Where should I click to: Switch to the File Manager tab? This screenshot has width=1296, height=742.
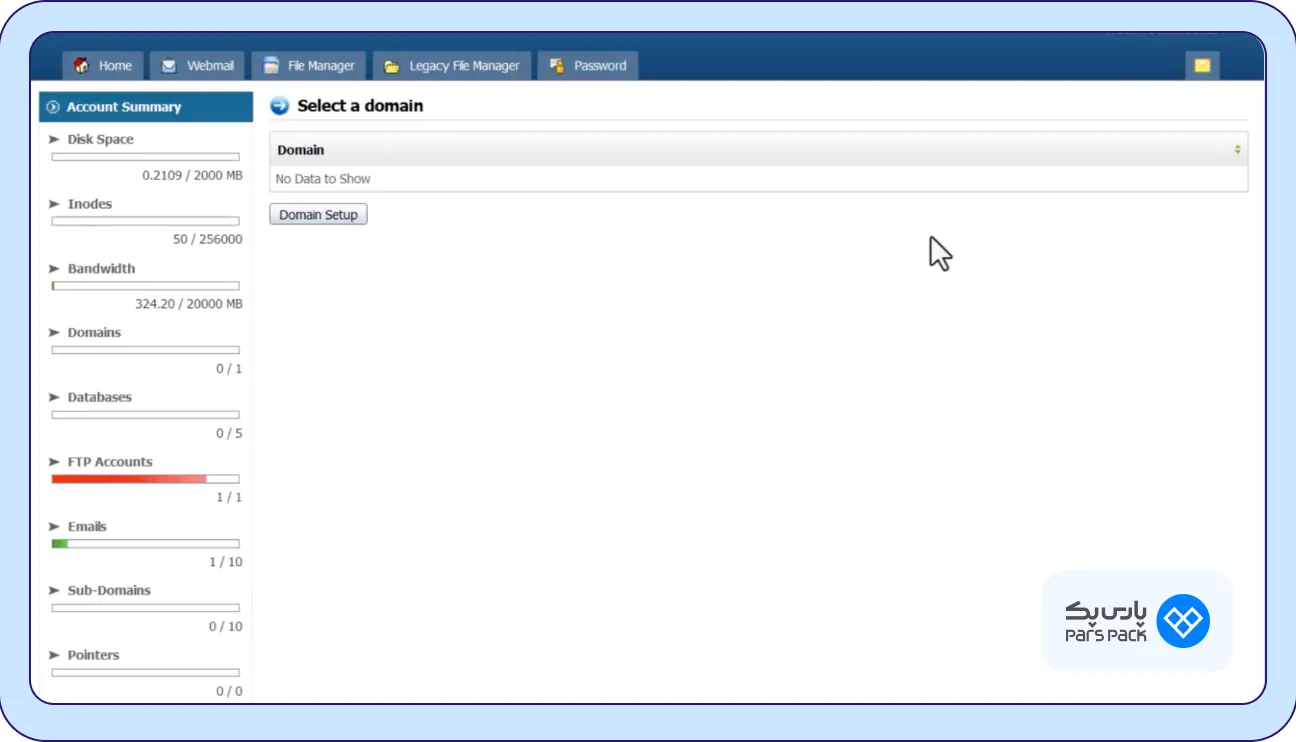(309, 66)
